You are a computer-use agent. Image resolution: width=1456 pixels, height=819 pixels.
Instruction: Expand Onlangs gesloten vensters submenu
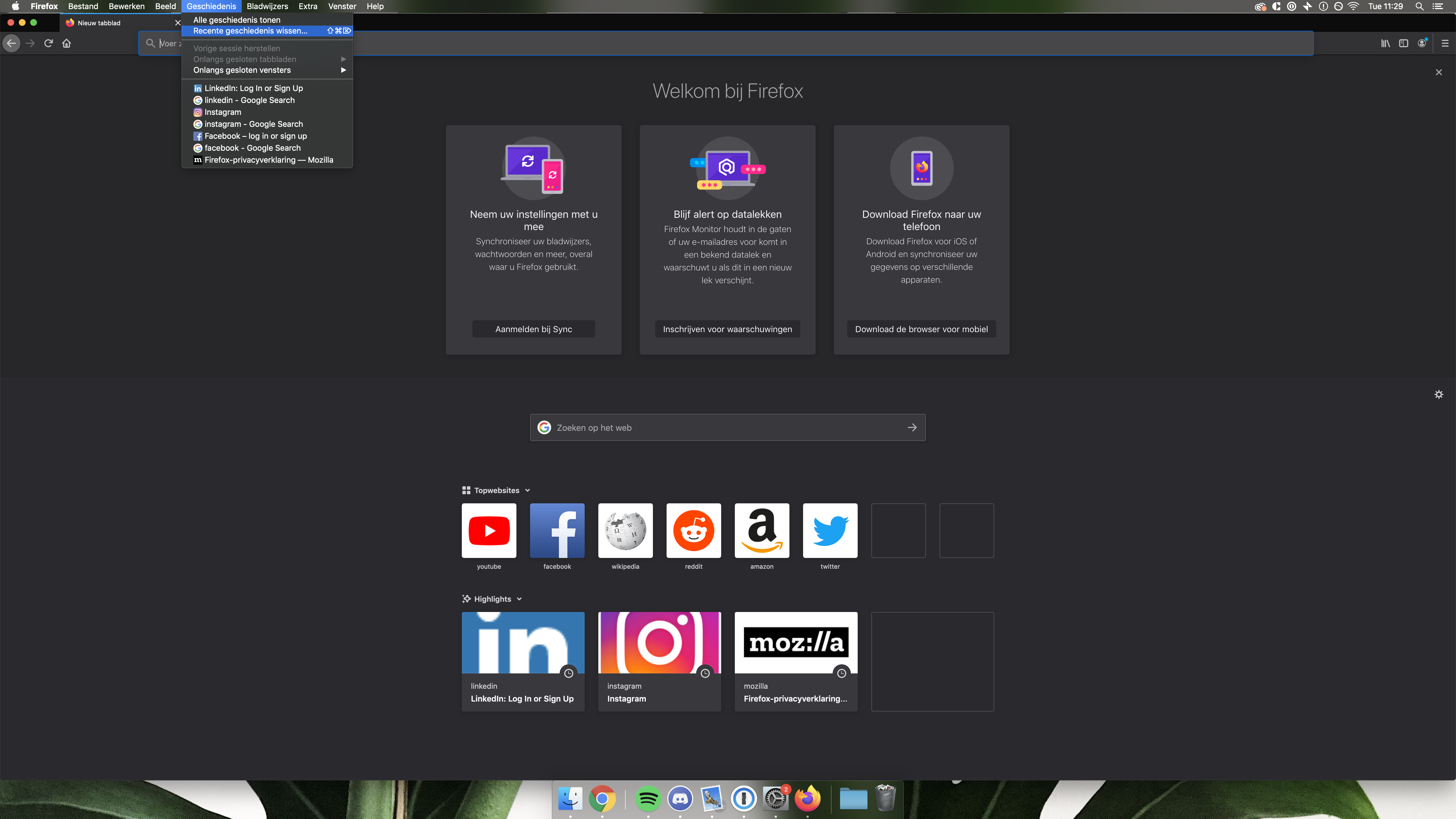[267, 70]
